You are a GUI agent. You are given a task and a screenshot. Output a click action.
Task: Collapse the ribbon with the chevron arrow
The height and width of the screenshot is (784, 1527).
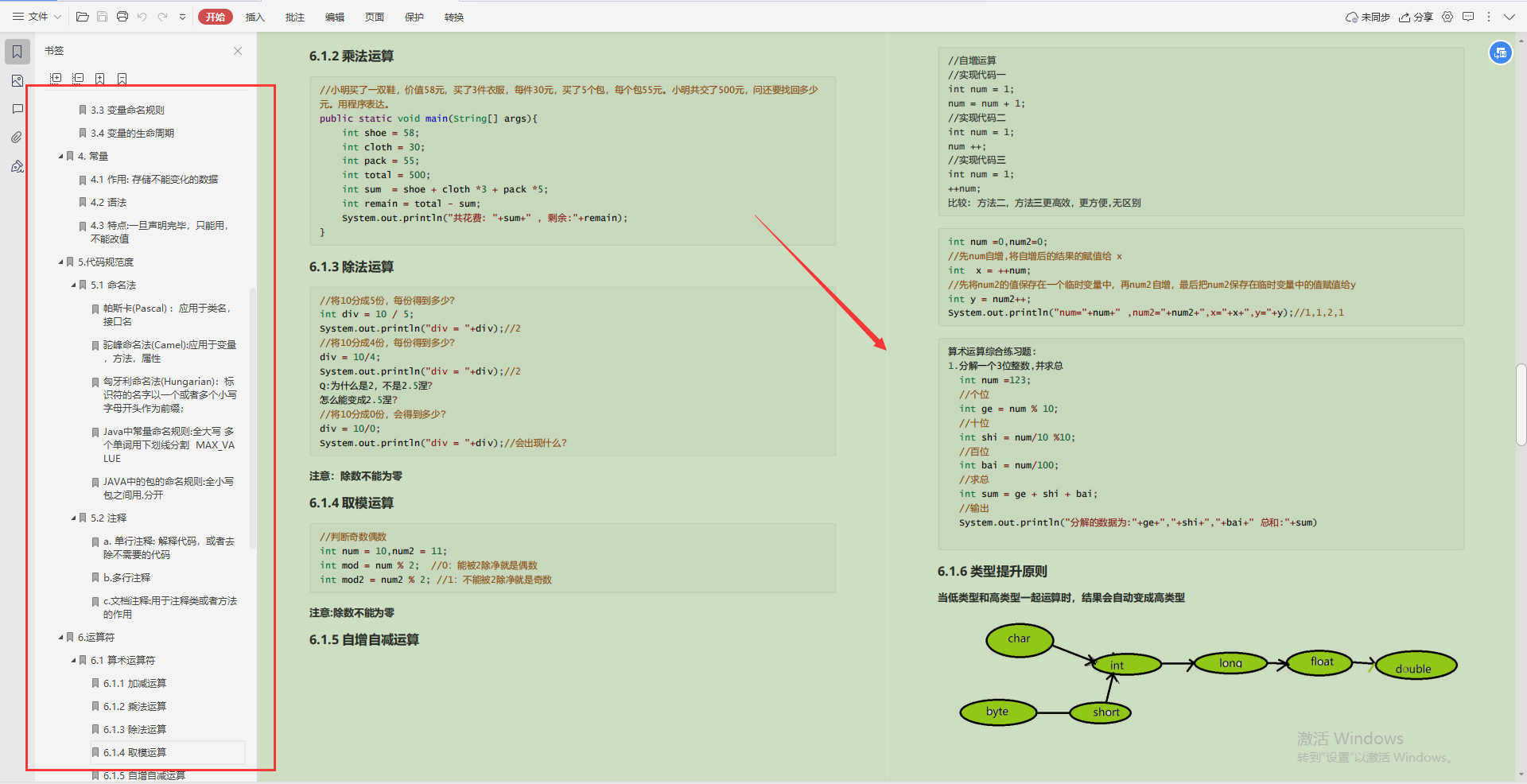click(x=1510, y=17)
